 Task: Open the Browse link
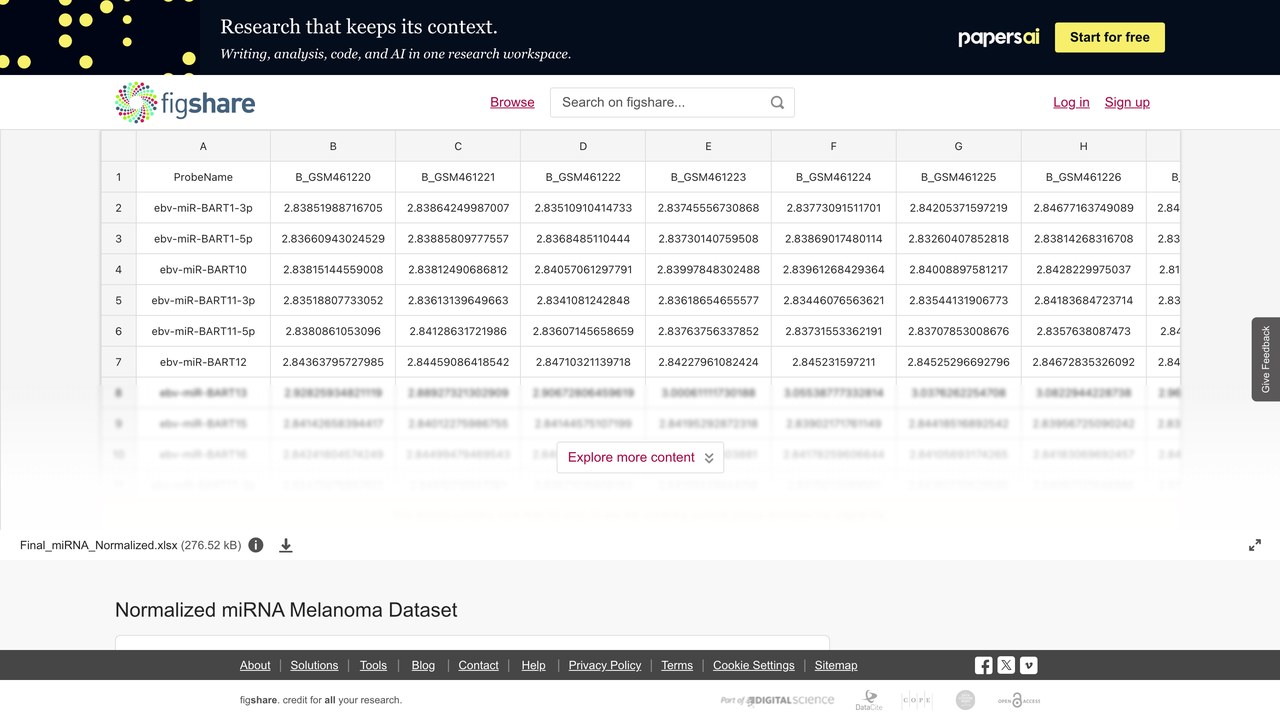(512, 102)
